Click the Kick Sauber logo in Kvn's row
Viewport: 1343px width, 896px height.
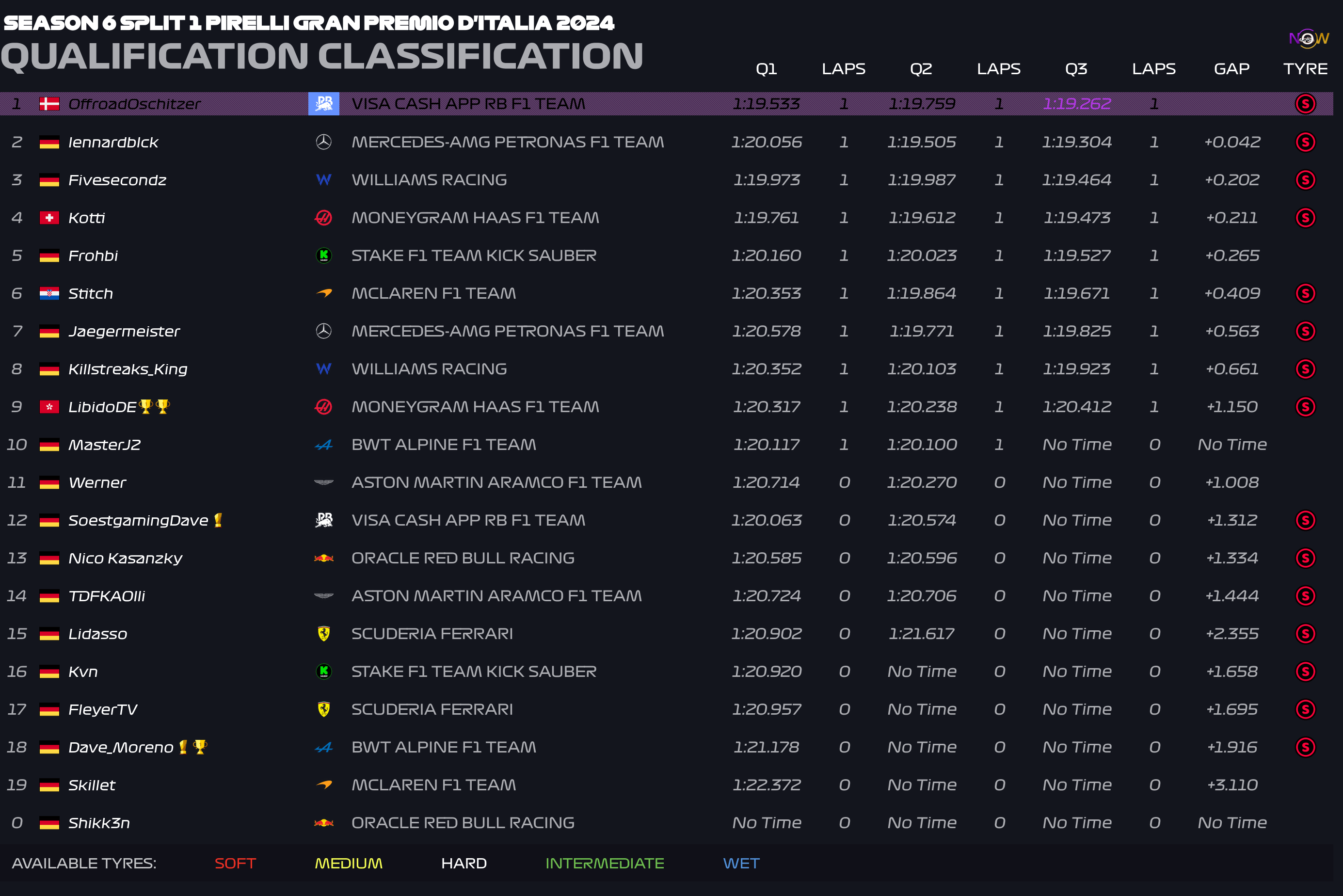click(x=323, y=672)
